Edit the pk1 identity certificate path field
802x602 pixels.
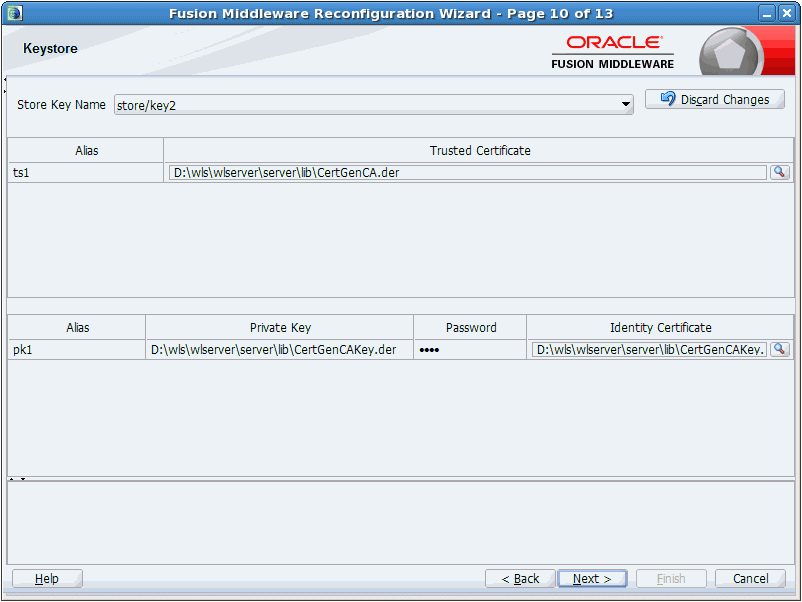pyautogui.click(x=649, y=349)
